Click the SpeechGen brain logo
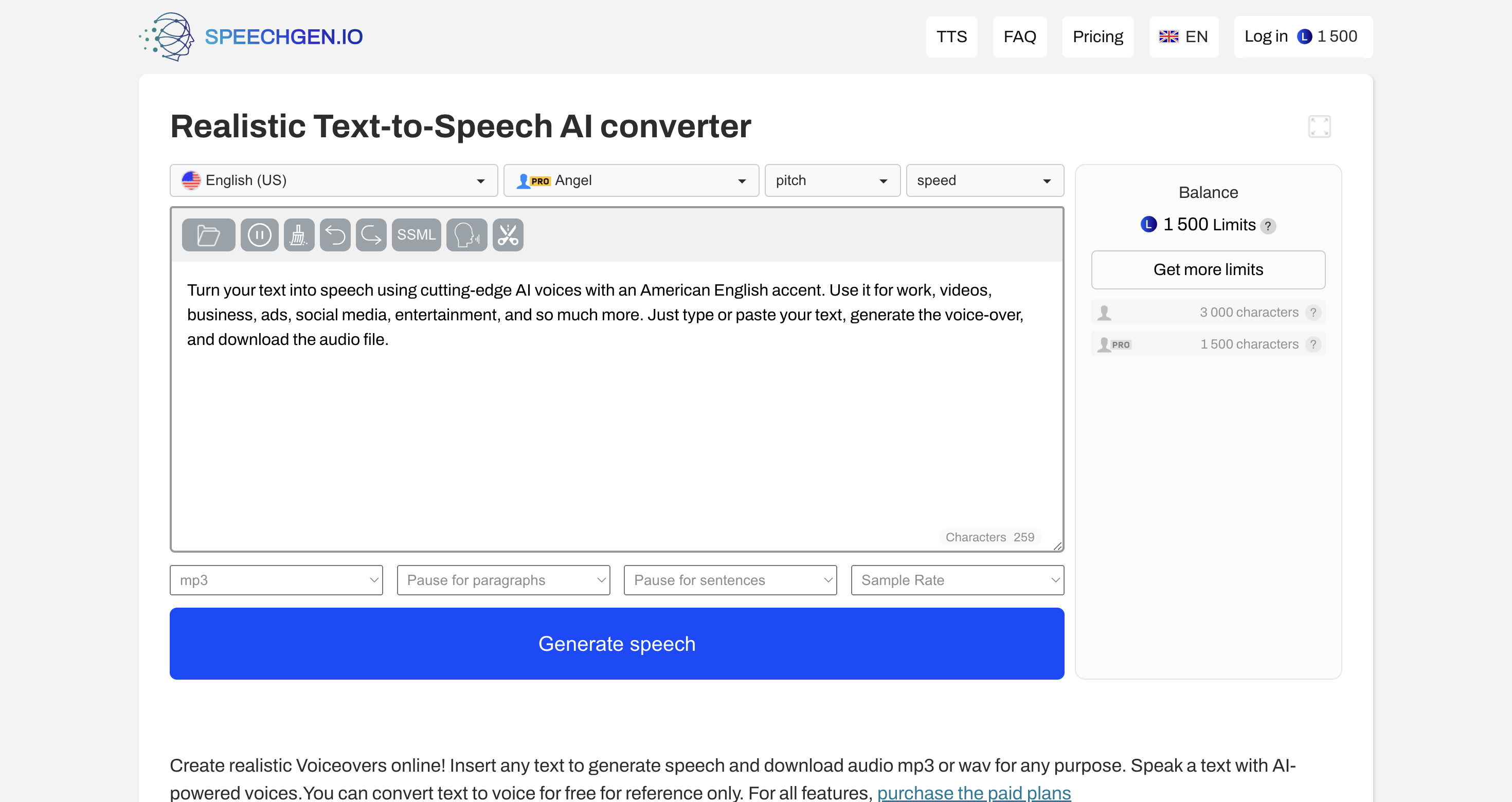The width and height of the screenshot is (1512, 802). 167,37
